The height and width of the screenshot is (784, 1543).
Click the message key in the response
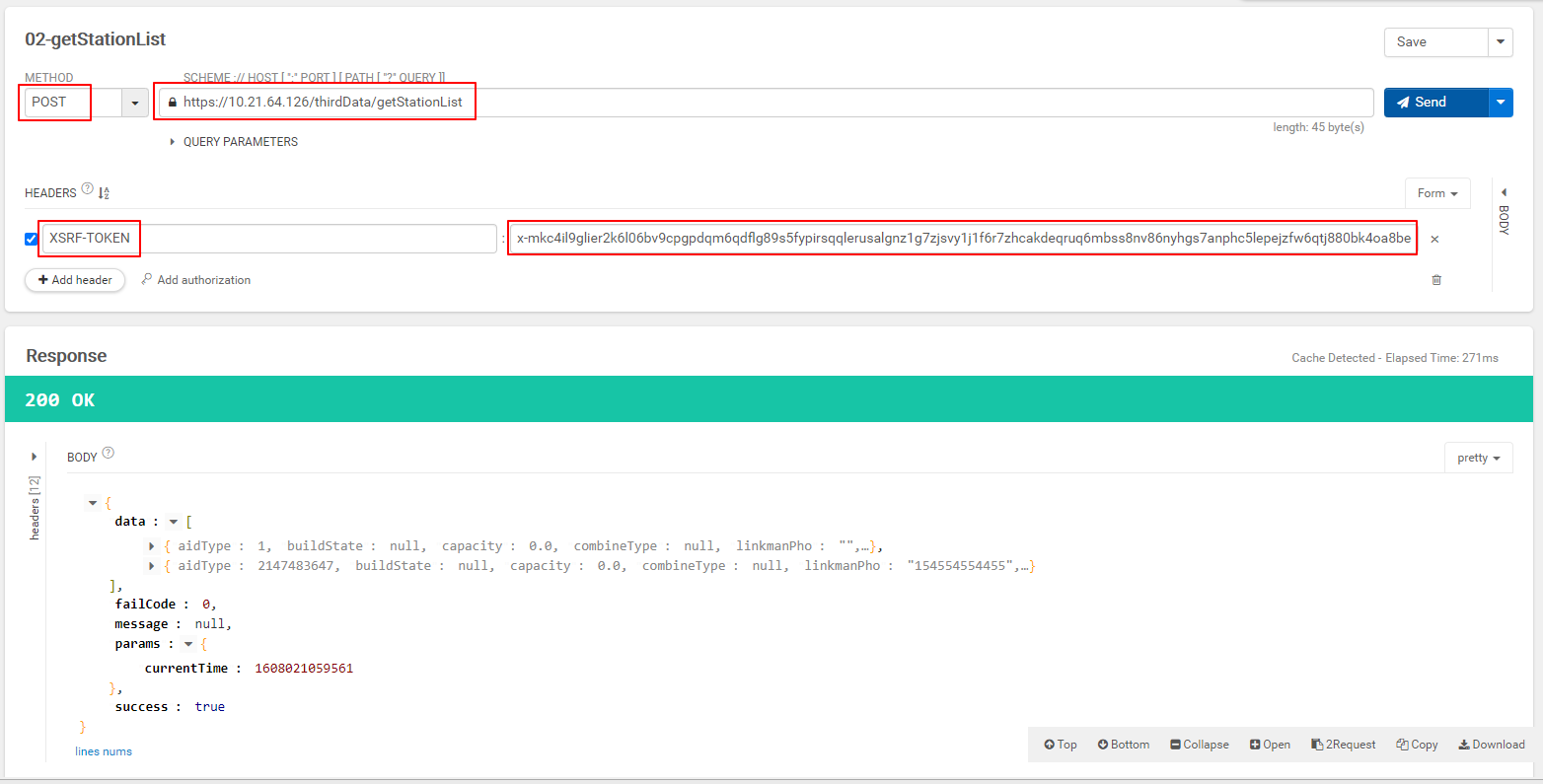[x=141, y=624]
